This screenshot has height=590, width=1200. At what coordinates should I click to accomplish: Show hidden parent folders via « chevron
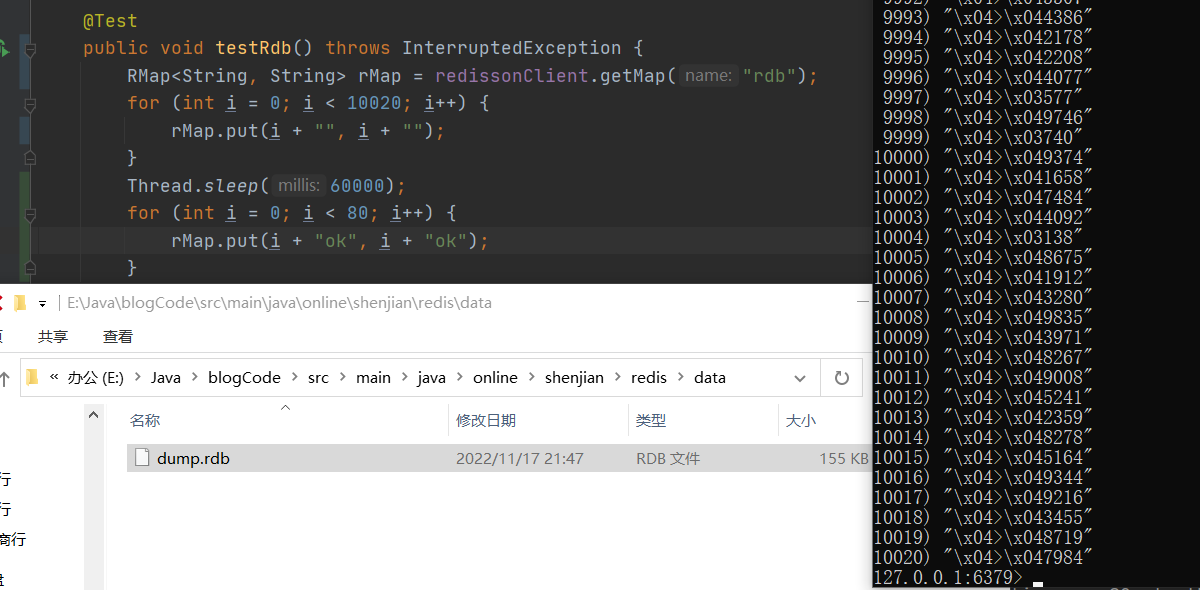(x=54, y=377)
